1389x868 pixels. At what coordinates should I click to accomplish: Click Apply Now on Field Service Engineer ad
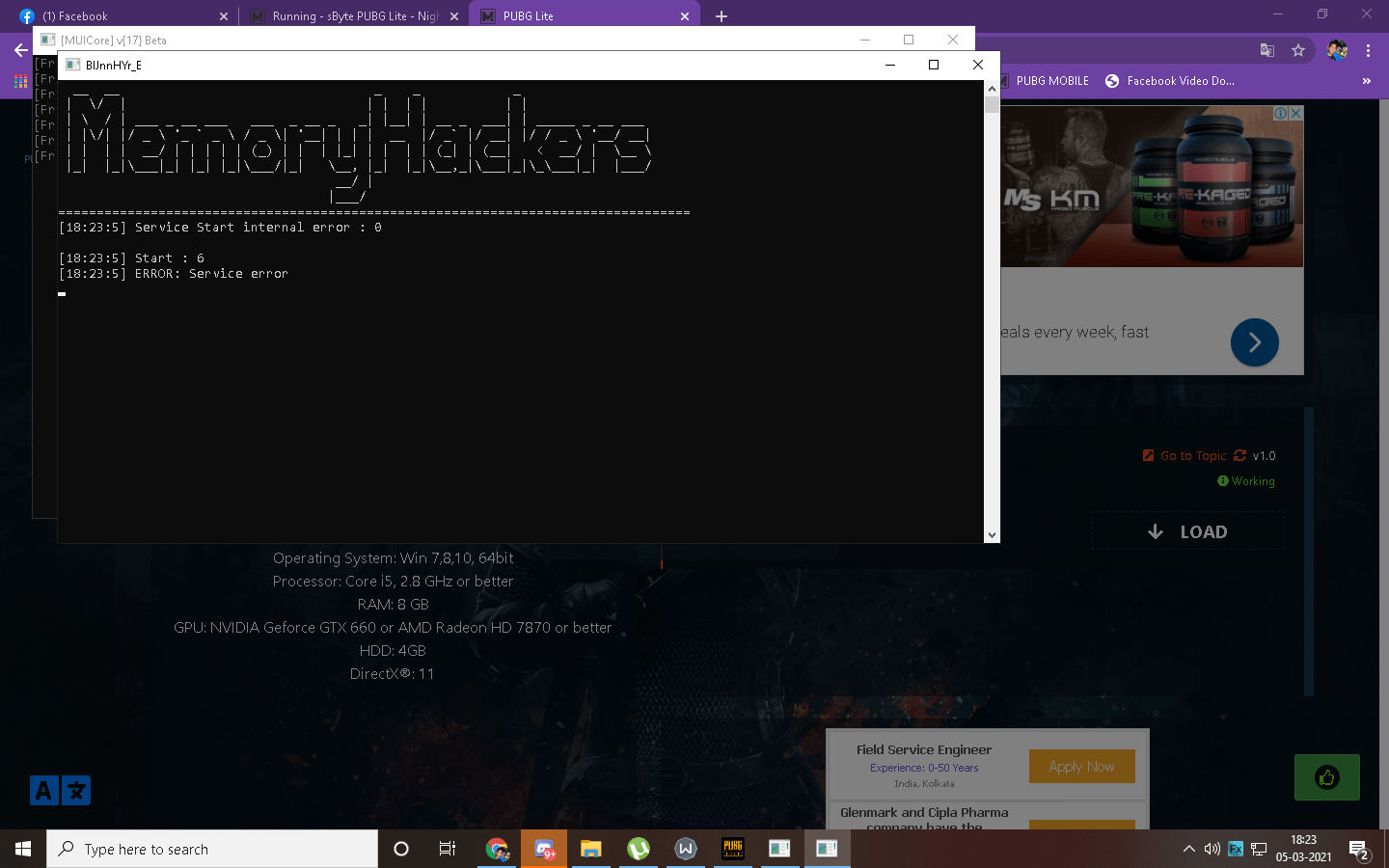pos(1081,767)
